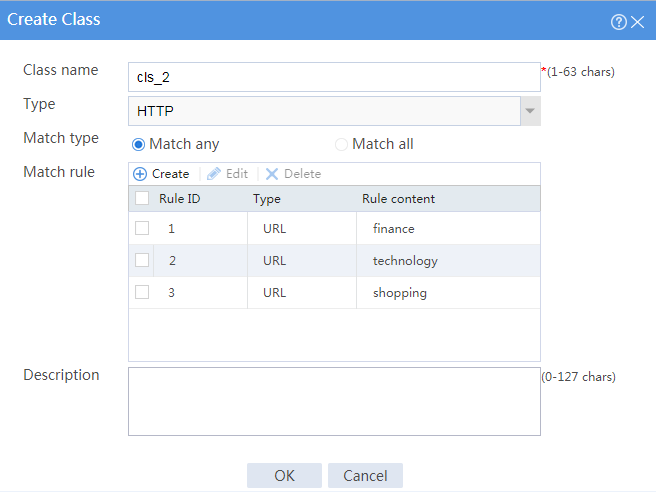Click the help question mark icon
Image resolution: width=656 pixels, height=492 pixels.
click(x=618, y=22)
